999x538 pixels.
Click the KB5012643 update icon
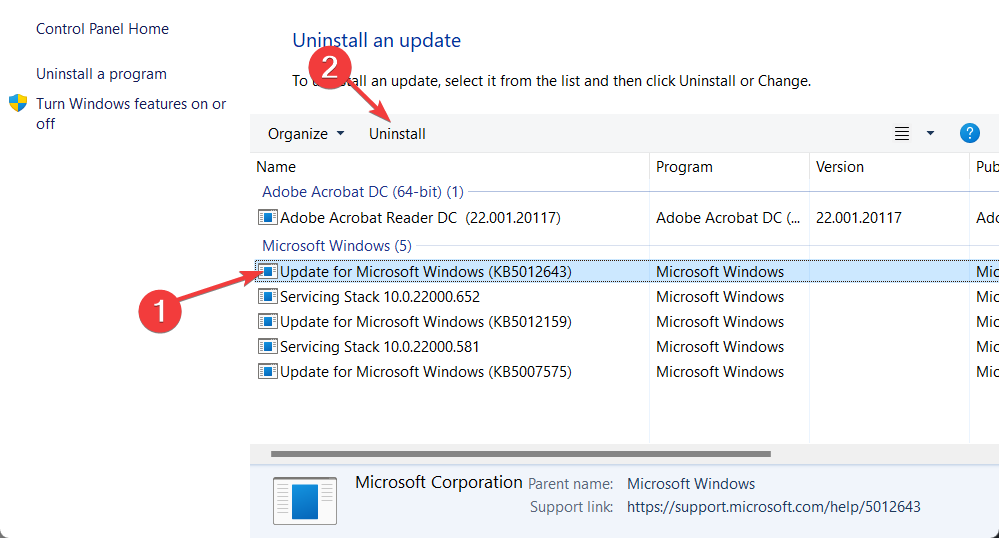coord(267,272)
